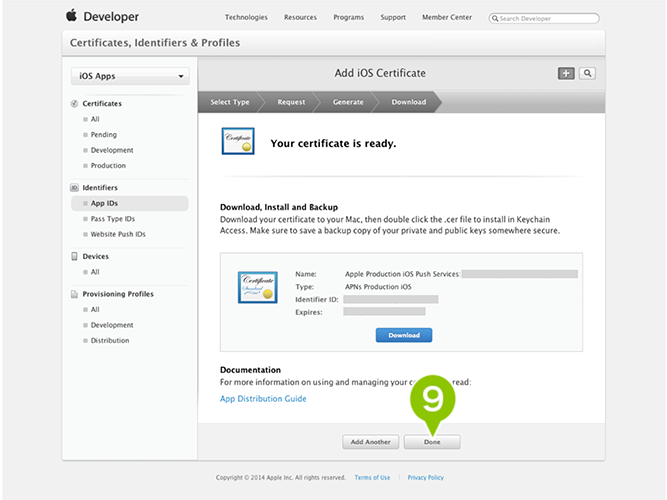Select the 'Select Type' step tab
The width and height of the screenshot is (667, 500).
[x=230, y=102]
